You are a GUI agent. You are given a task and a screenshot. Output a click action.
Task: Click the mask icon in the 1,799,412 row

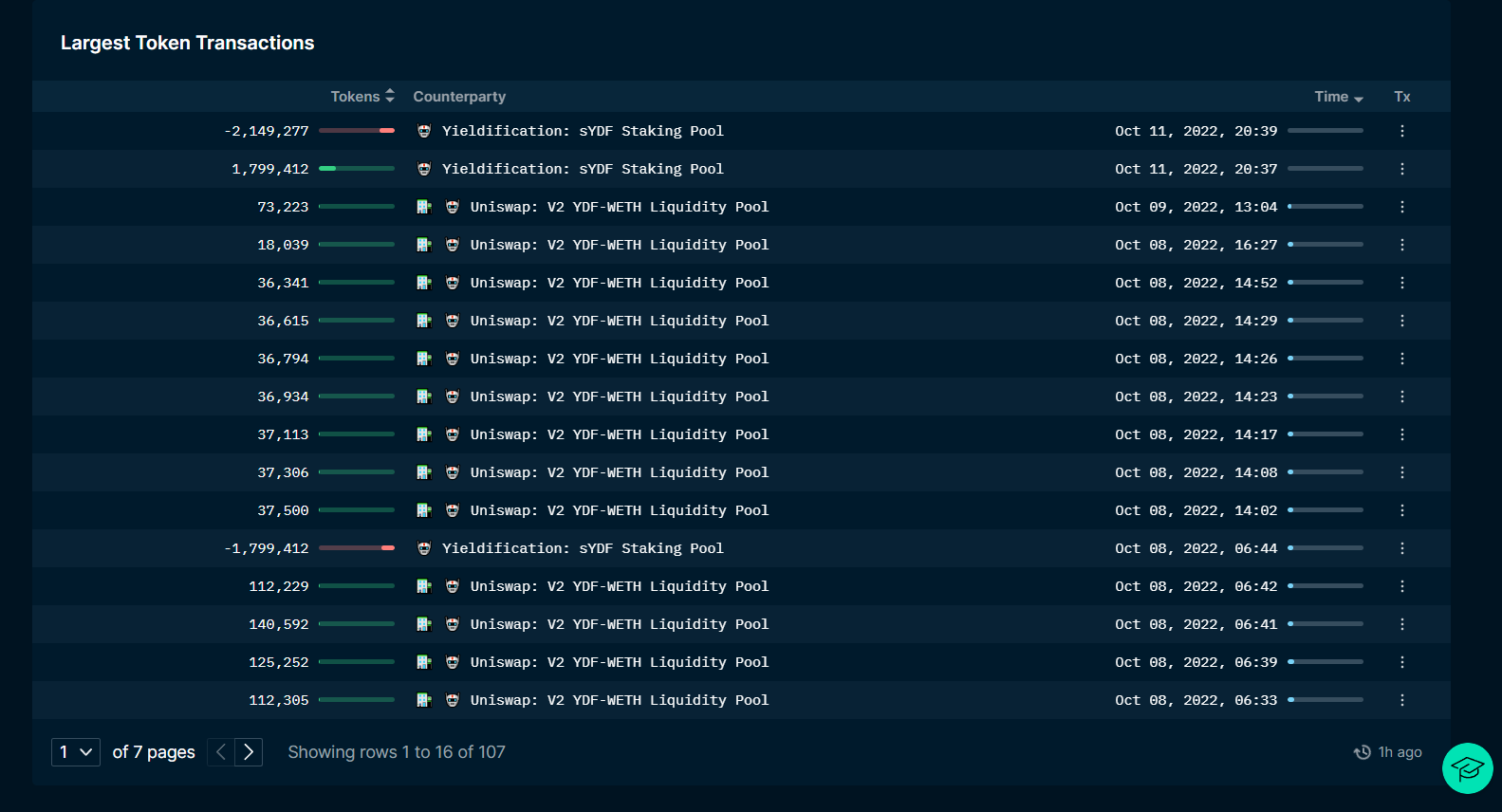[x=424, y=169]
